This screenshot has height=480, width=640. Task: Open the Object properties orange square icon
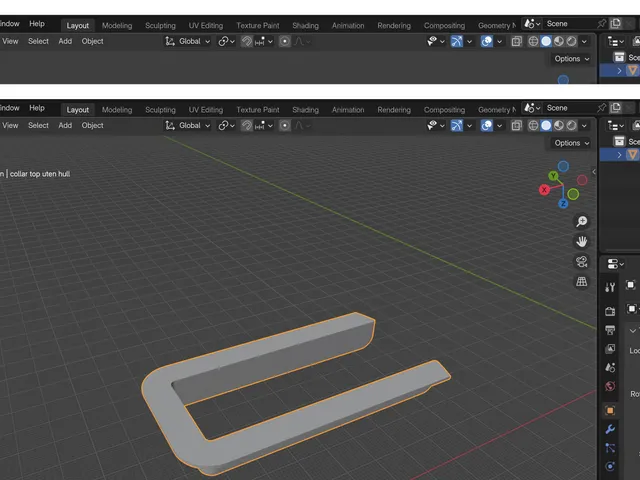coord(610,410)
